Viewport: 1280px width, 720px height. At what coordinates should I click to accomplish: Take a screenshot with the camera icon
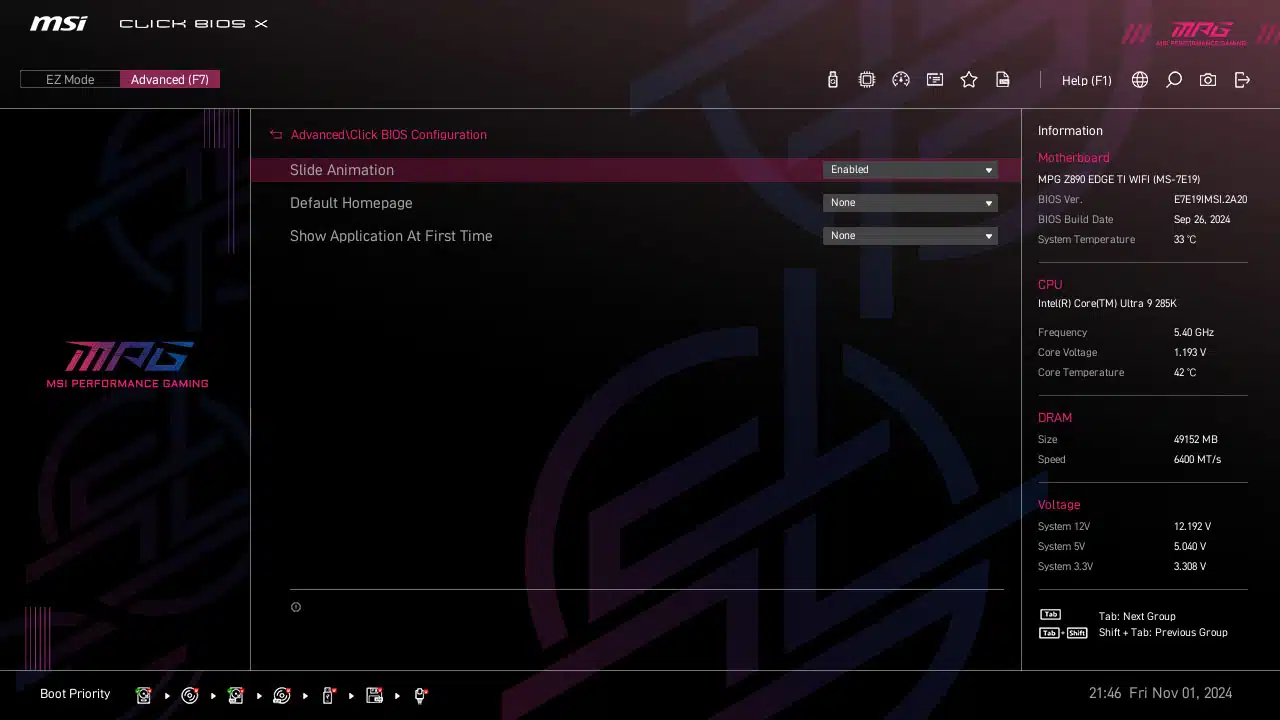1208,80
